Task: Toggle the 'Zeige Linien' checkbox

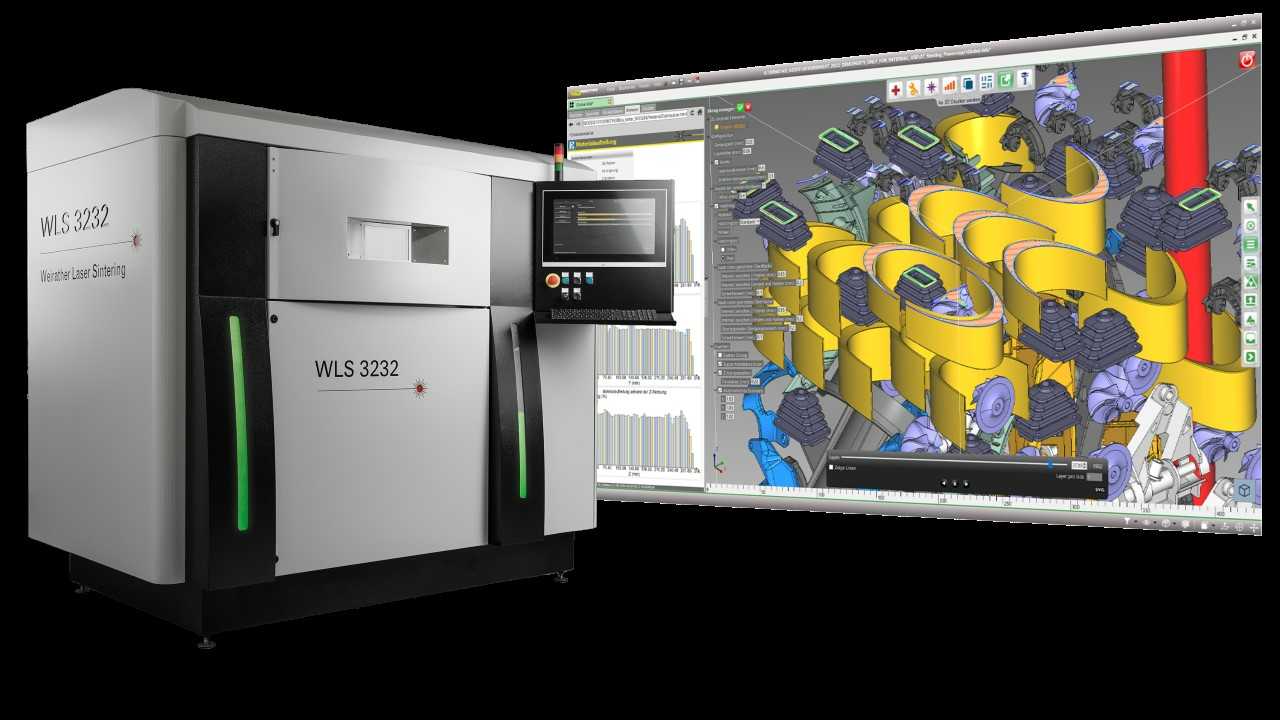Action: pyautogui.click(x=833, y=467)
